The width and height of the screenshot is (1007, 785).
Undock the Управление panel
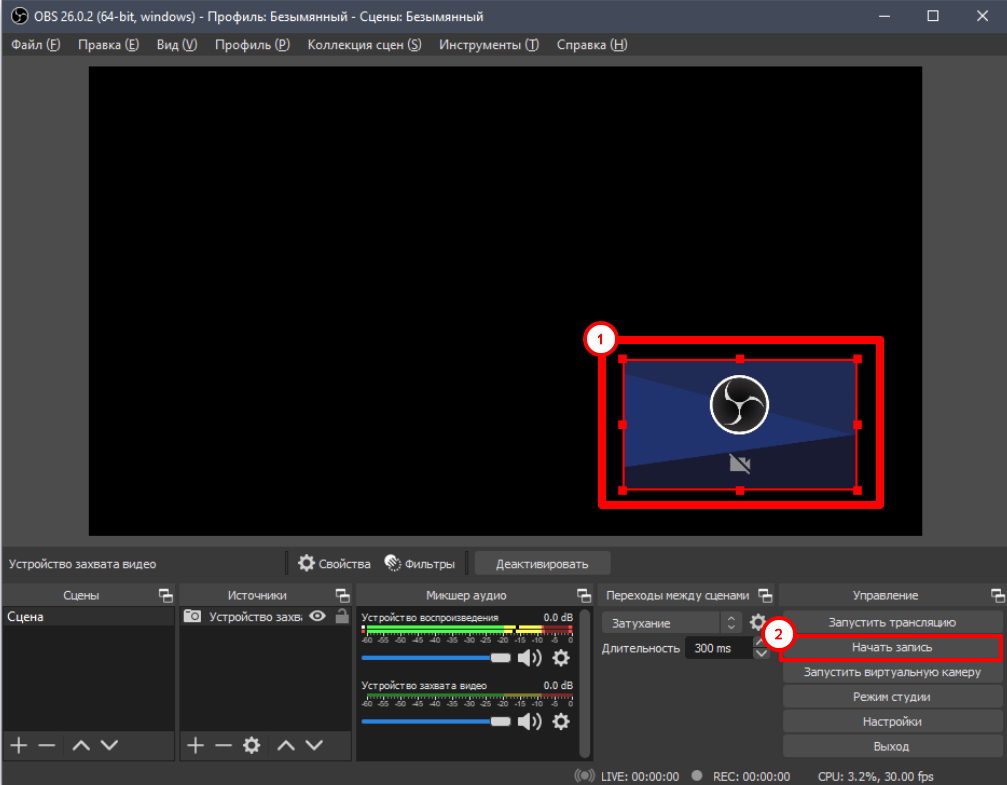998,595
